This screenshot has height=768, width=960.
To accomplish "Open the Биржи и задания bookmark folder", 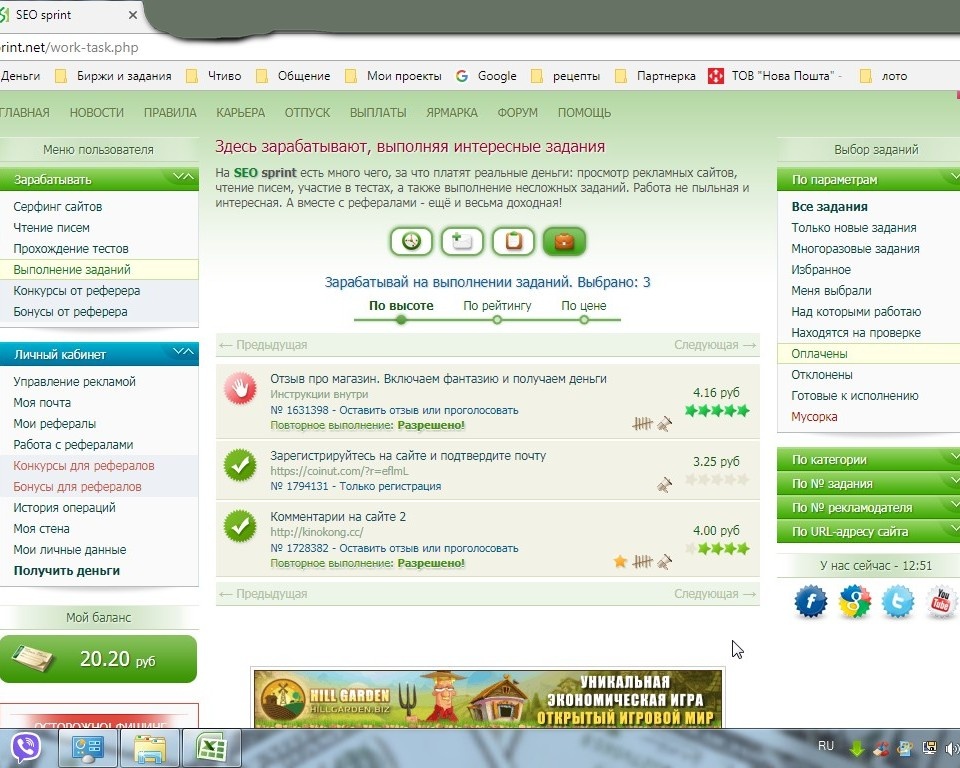I will click(x=113, y=76).
